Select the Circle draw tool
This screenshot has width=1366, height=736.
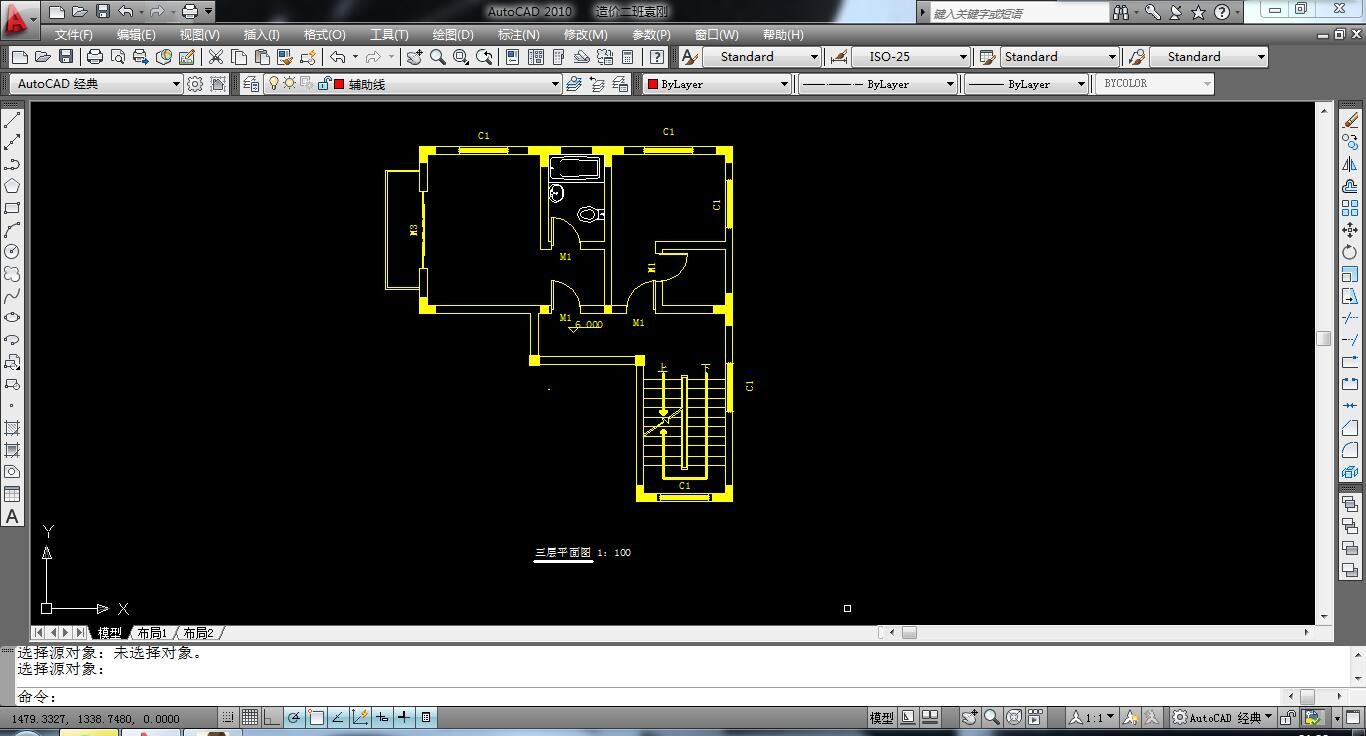pos(13,252)
